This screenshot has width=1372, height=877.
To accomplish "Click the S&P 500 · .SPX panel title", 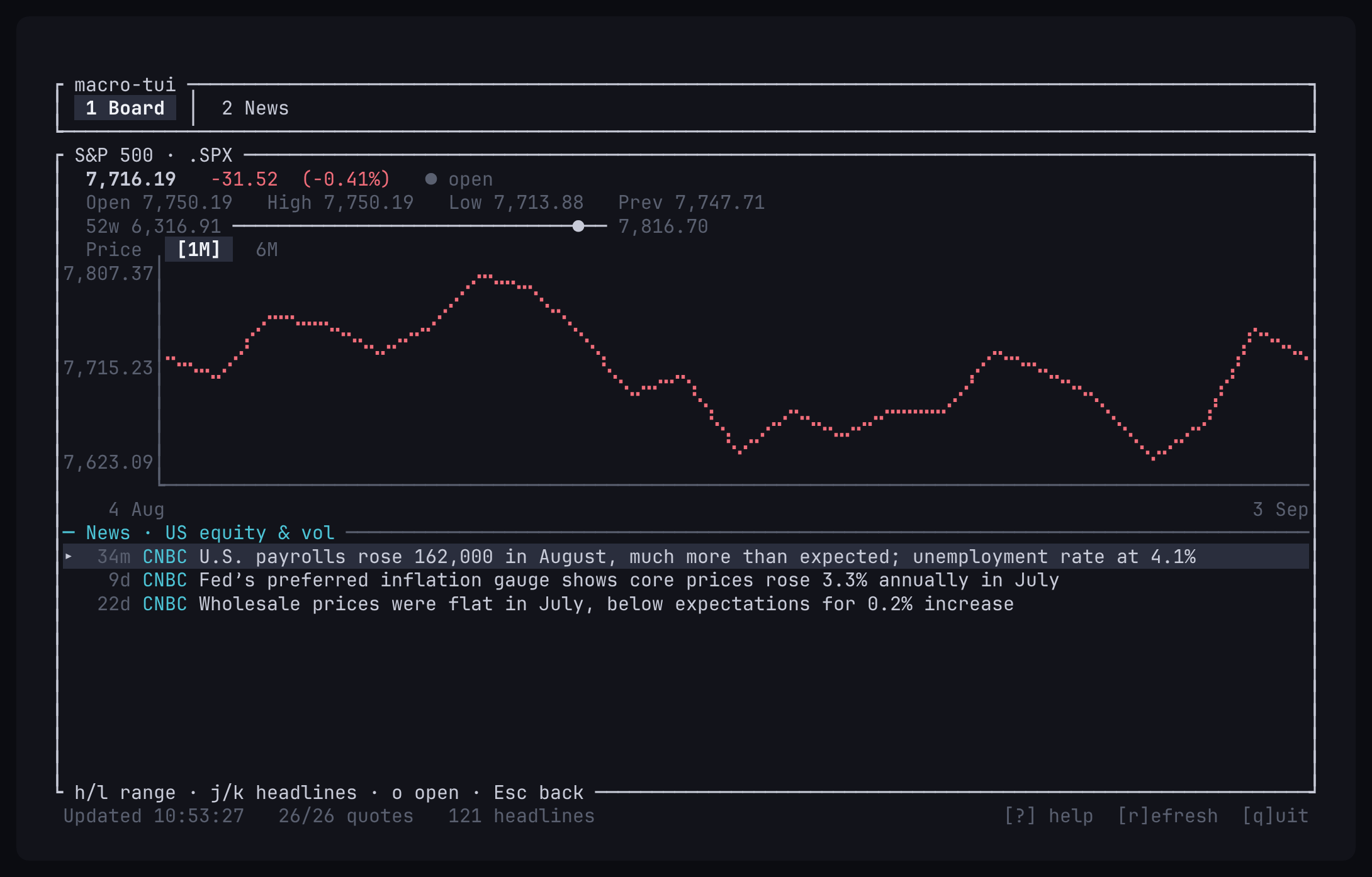I will 154,155.
